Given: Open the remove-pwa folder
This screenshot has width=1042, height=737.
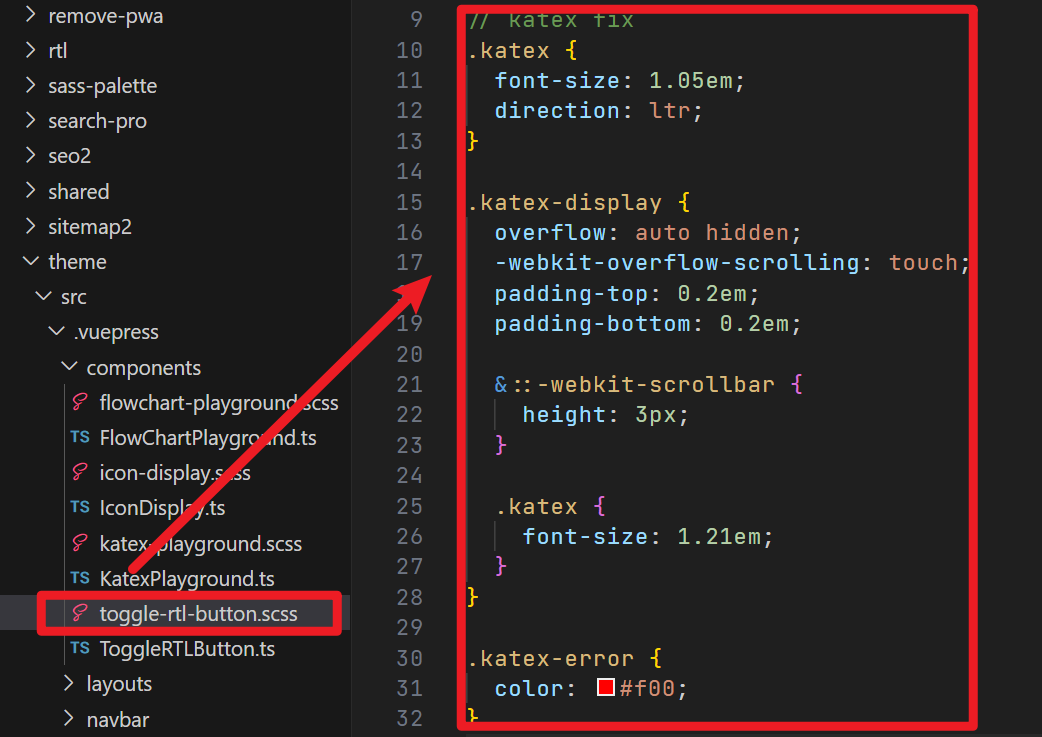Looking at the screenshot, I should click(x=106, y=16).
